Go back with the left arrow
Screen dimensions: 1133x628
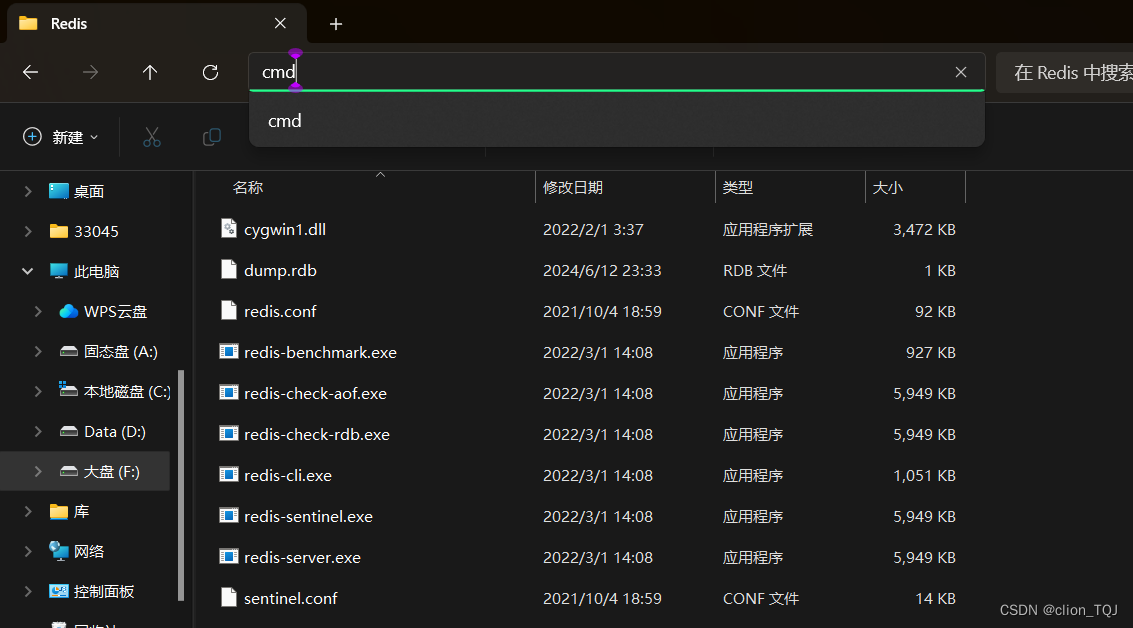click(x=30, y=72)
